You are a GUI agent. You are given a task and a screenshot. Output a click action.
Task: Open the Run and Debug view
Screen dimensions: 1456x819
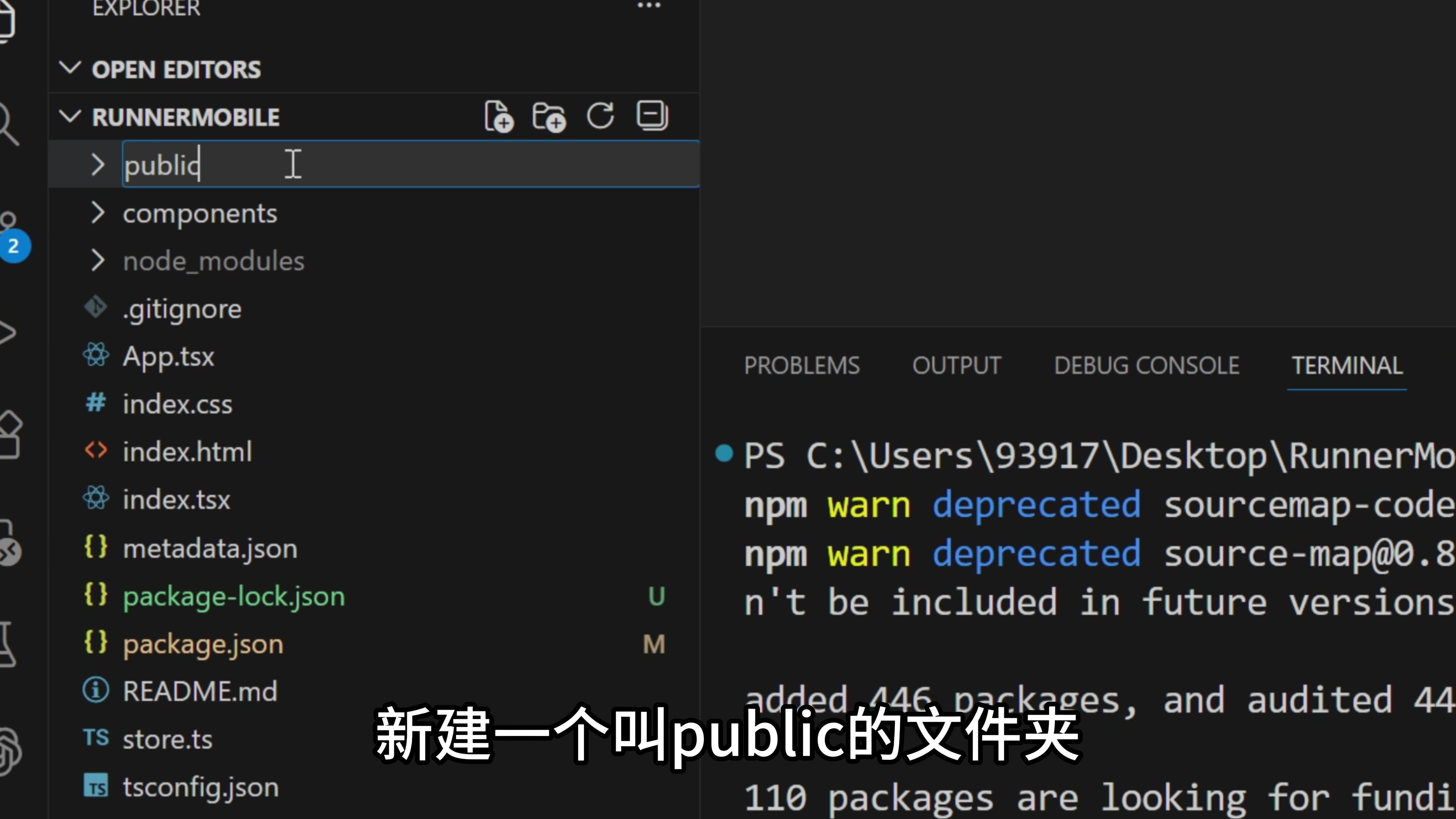(x=7, y=333)
